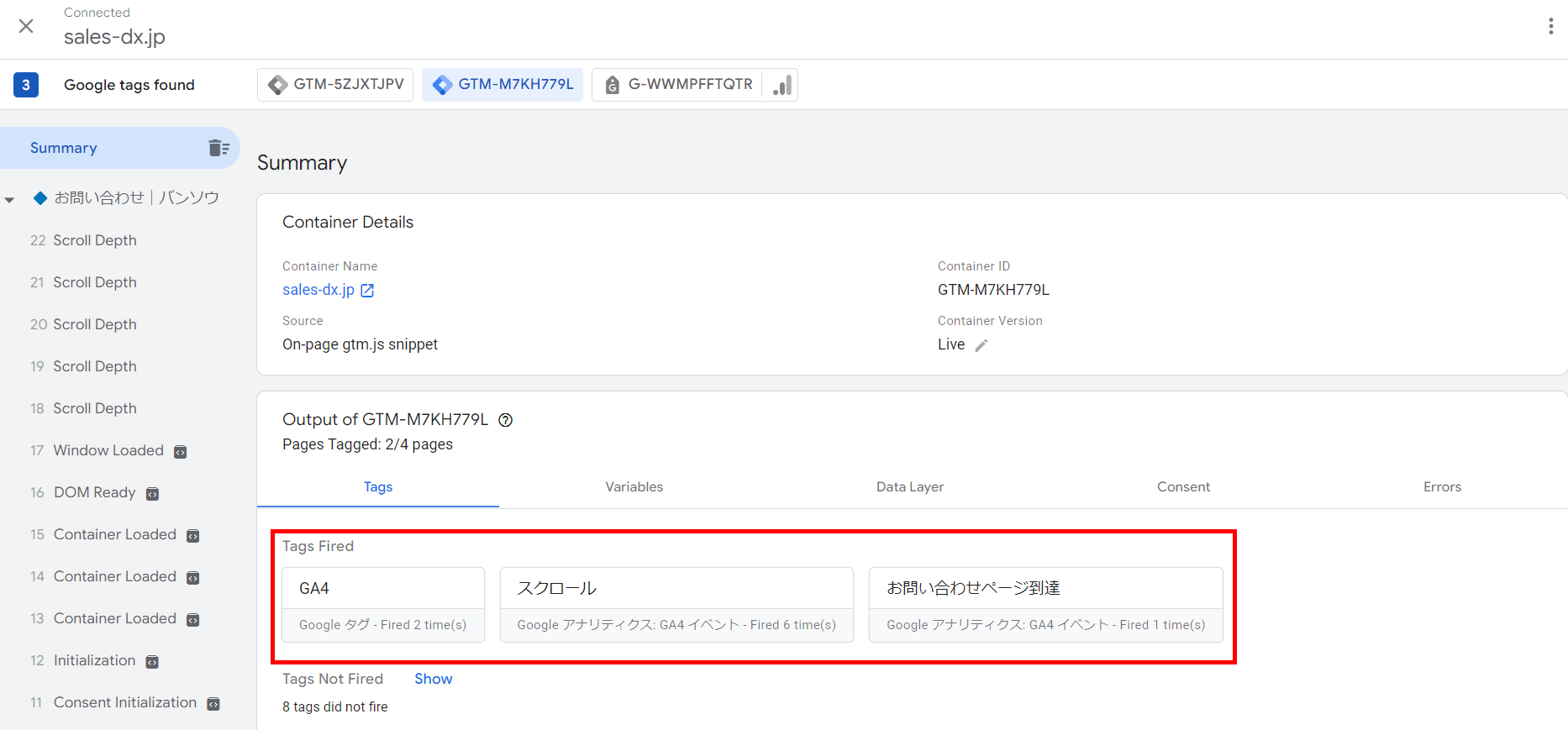Switch to the Tags tab
Screen dimensions: 1568x730
(x=378, y=487)
